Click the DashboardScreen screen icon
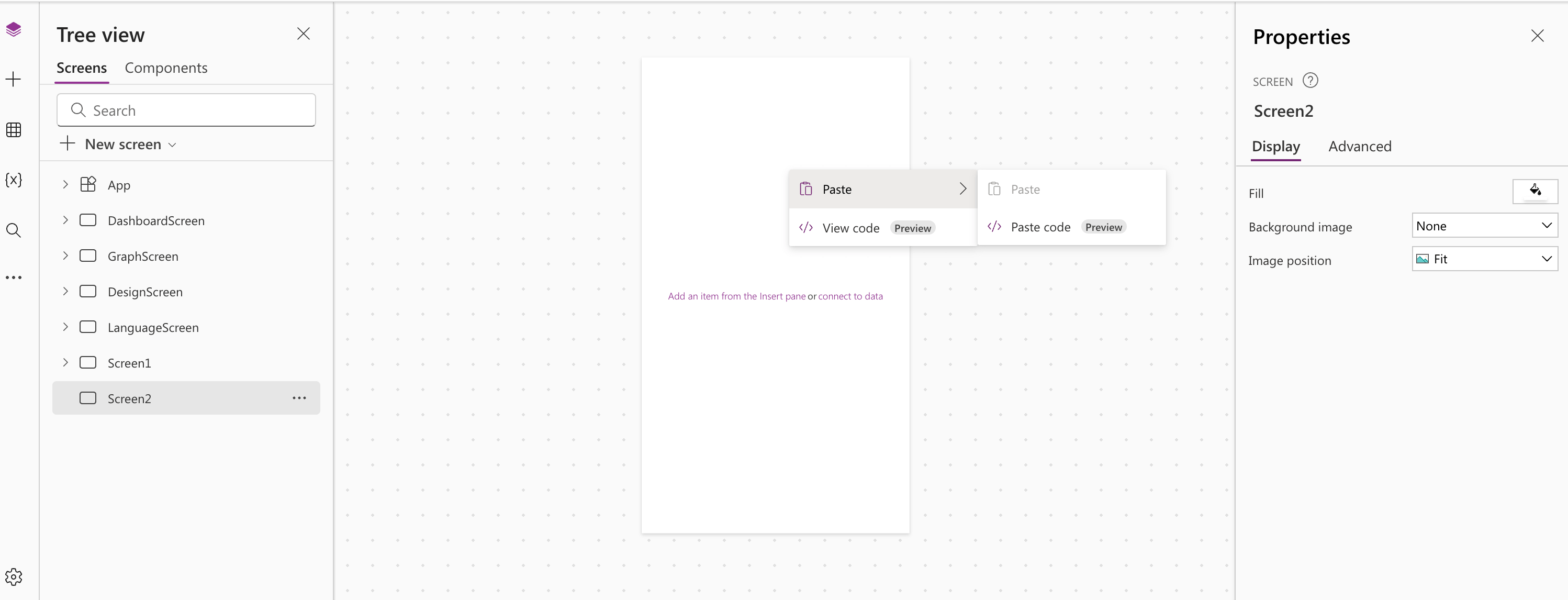 [x=88, y=220]
